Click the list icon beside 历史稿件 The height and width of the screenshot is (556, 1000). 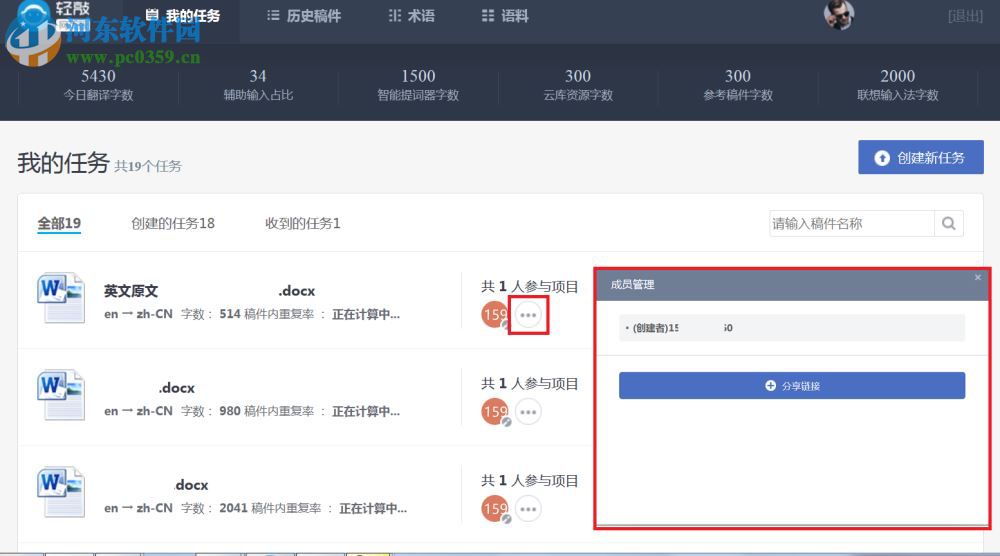(x=273, y=15)
